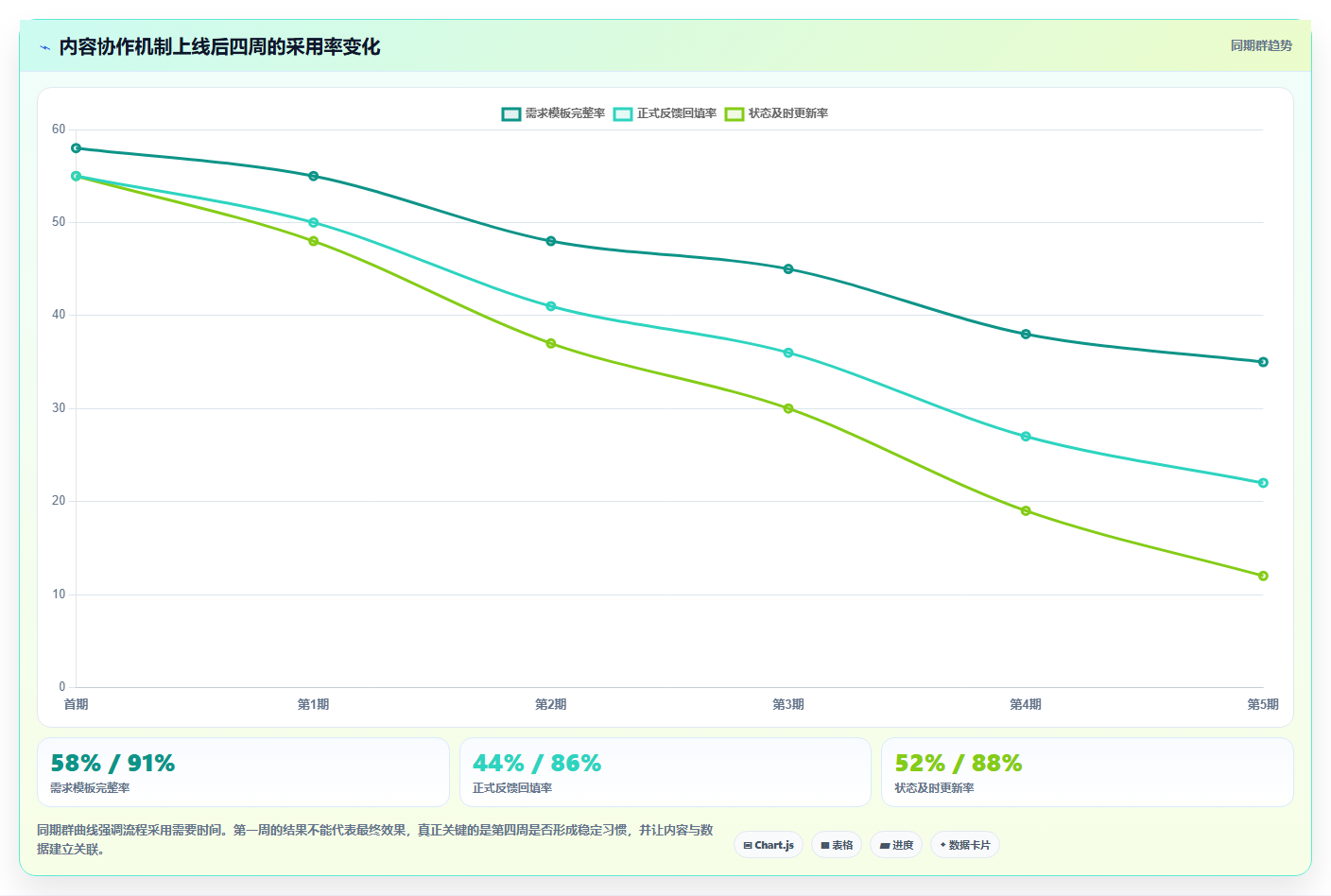Select the 44% / 86% stat card
This screenshot has height=896, width=1331.
point(665,772)
